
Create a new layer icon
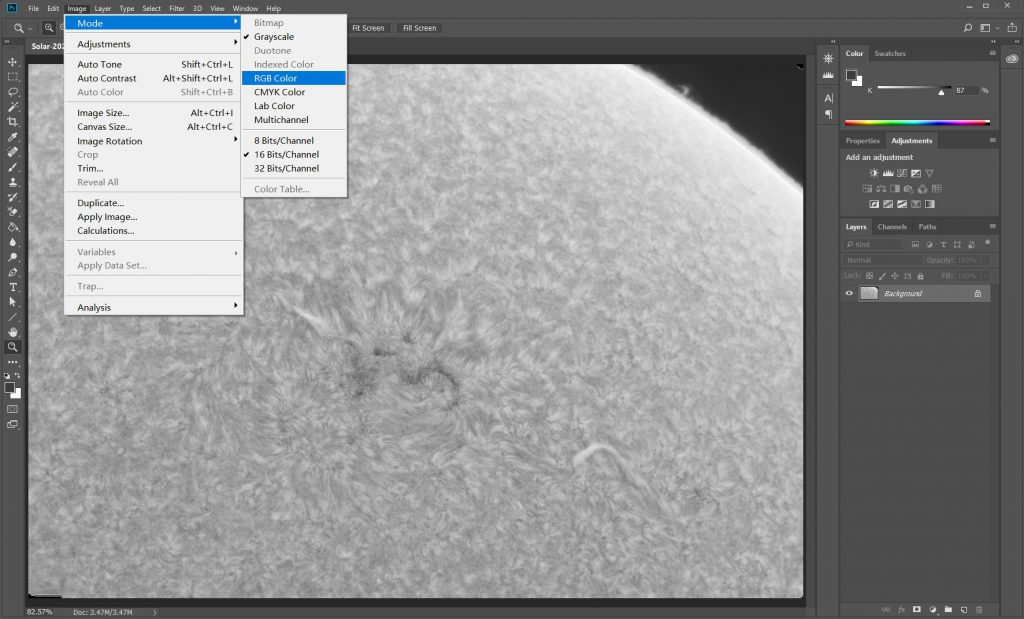click(x=963, y=609)
